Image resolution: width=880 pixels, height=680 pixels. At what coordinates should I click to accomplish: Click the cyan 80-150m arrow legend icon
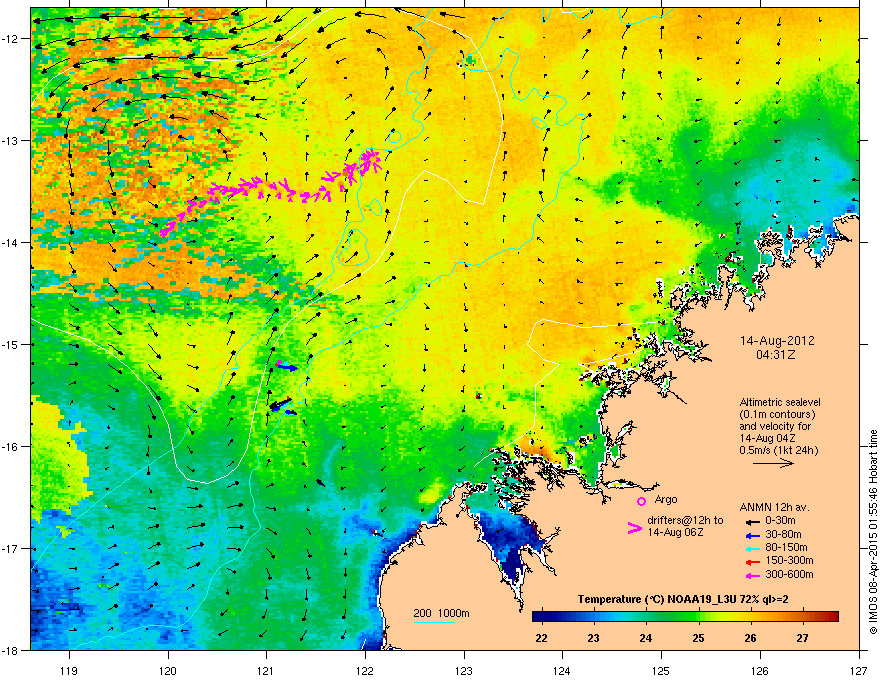[x=753, y=548]
